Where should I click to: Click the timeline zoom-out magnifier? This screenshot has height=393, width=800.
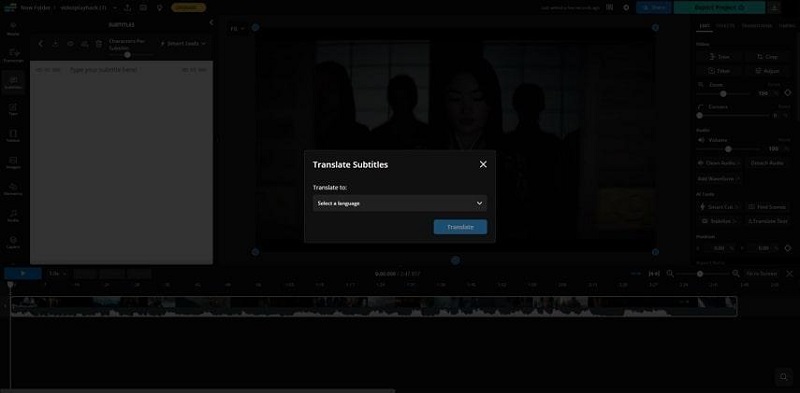point(670,274)
